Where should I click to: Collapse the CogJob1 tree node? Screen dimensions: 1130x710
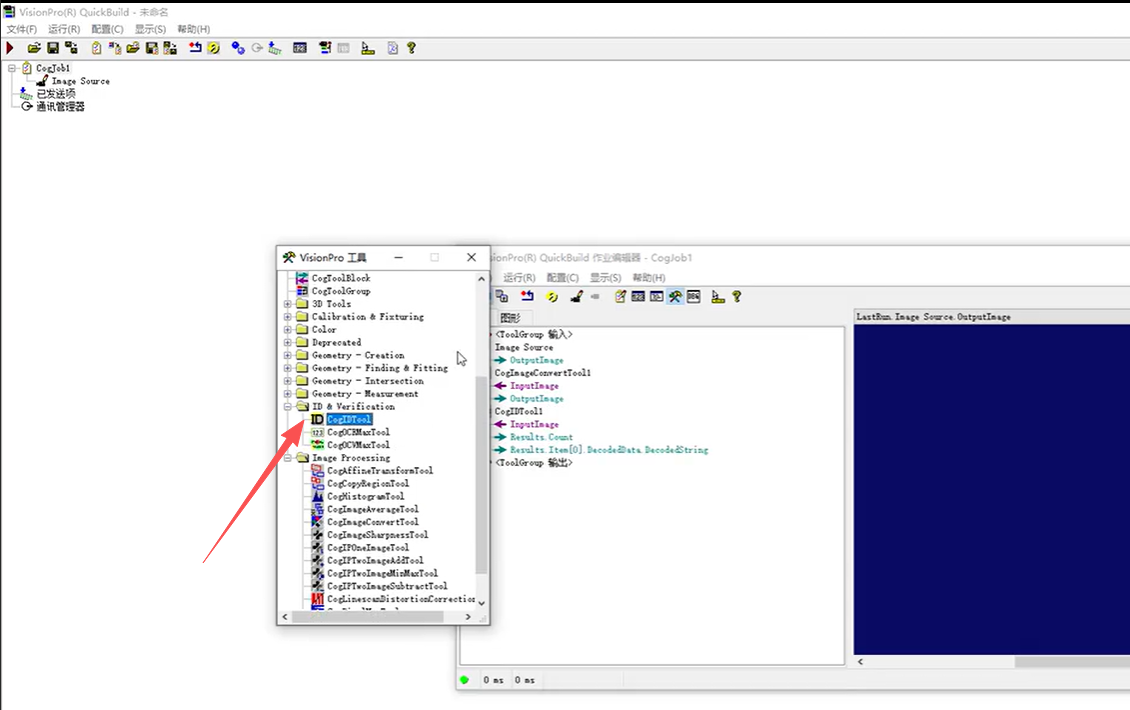pyautogui.click(x=12, y=68)
